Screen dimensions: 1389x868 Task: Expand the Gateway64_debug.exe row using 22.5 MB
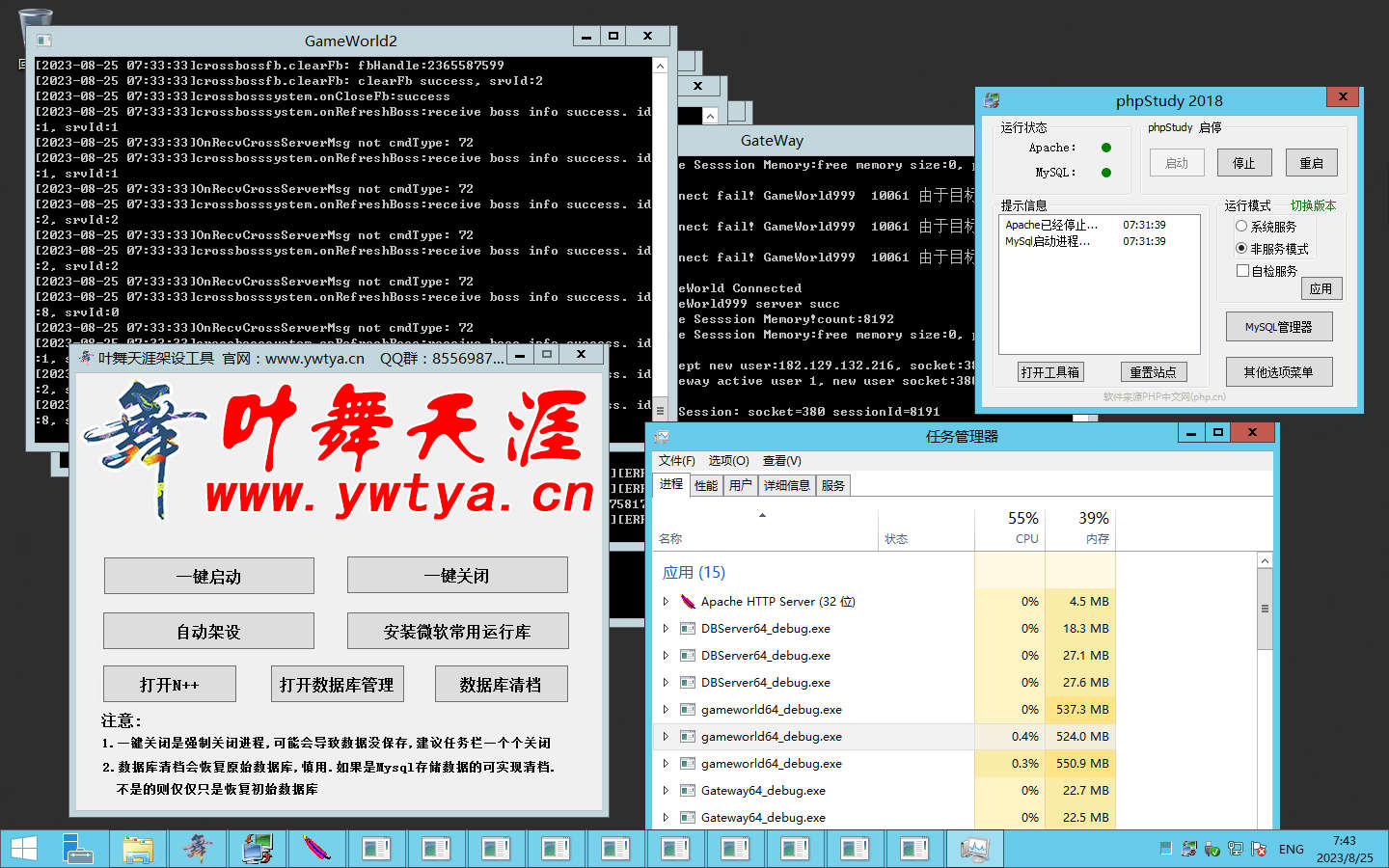[666, 817]
